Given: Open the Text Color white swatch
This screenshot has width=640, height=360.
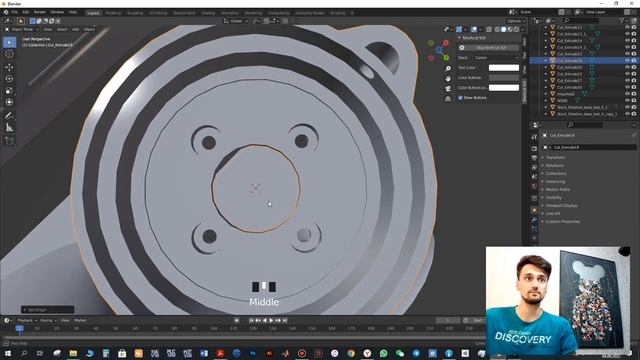Looking at the screenshot, I should coord(504,68).
